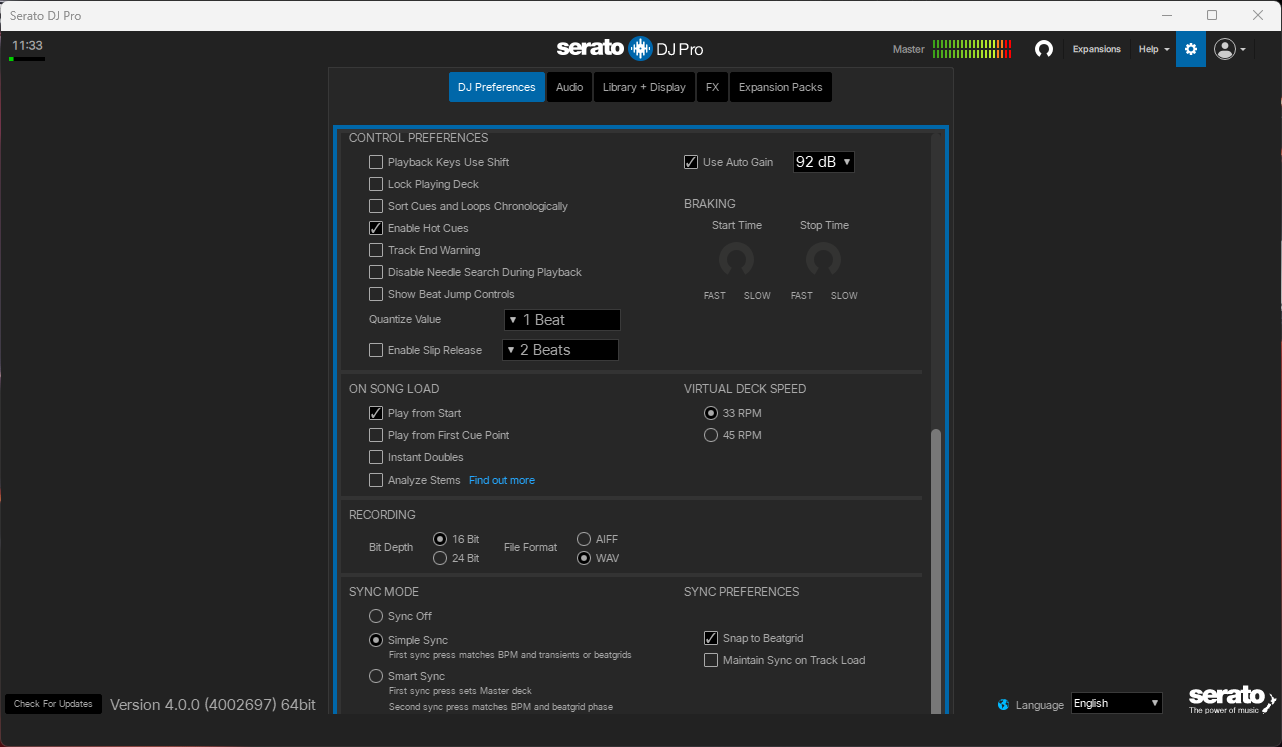Open the settings gear icon
The image size is (1282, 747).
tap(1190, 49)
